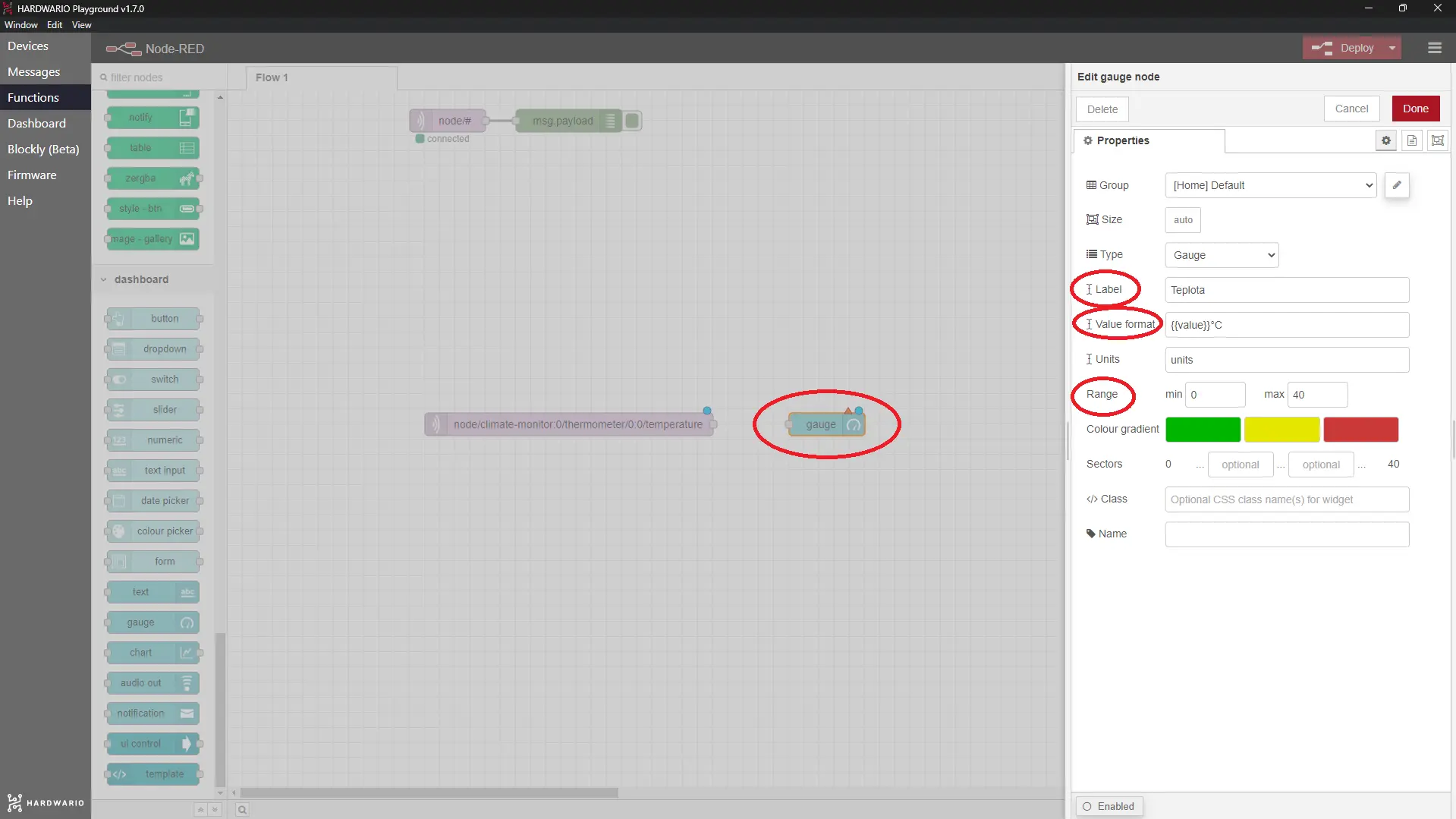Image resolution: width=1456 pixels, height=819 pixels.
Task: Pick the text input palette node
Action: point(154,471)
